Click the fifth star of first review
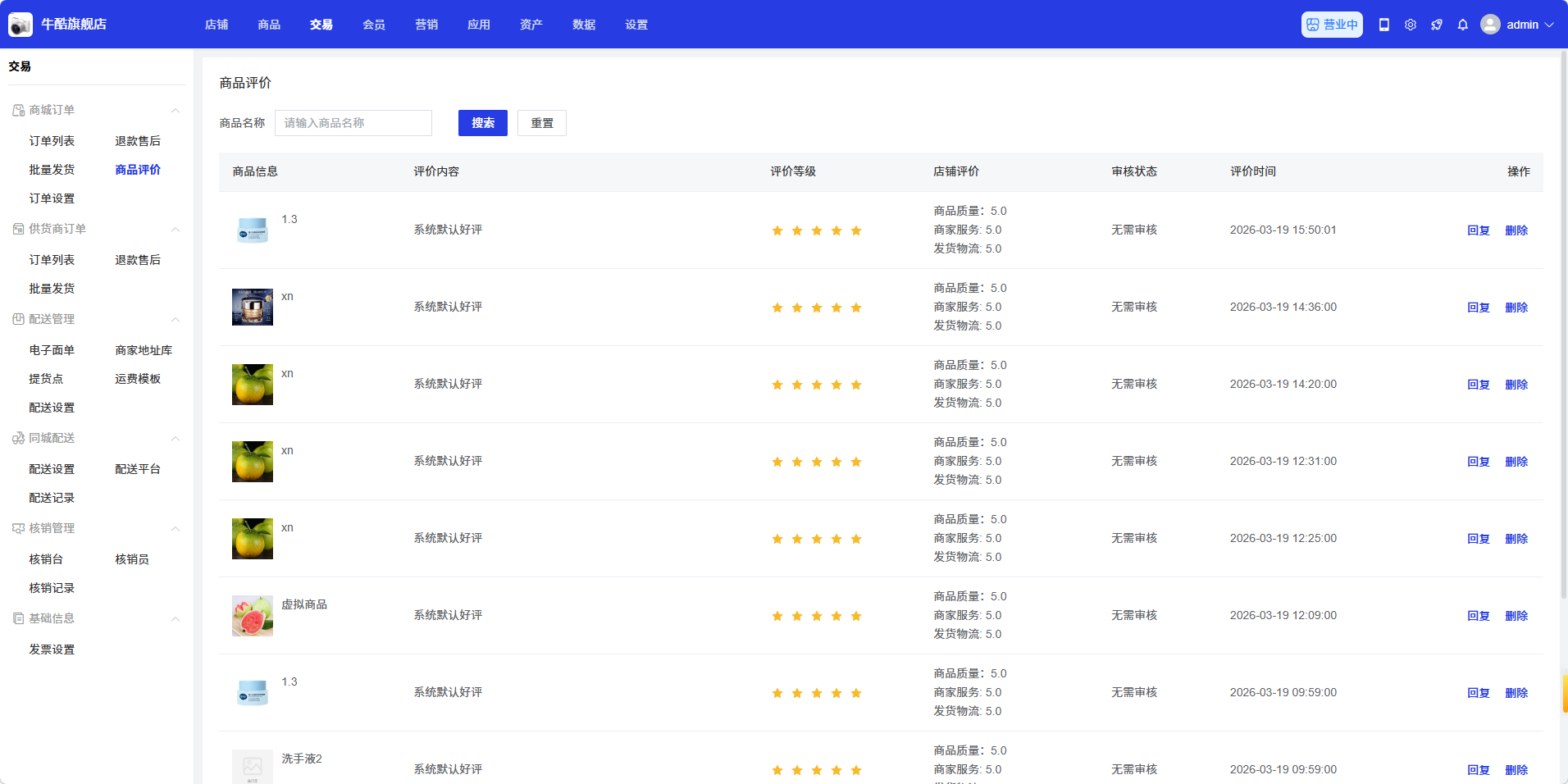This screenshot has width=1568, height=784. [x=856, y=230]
